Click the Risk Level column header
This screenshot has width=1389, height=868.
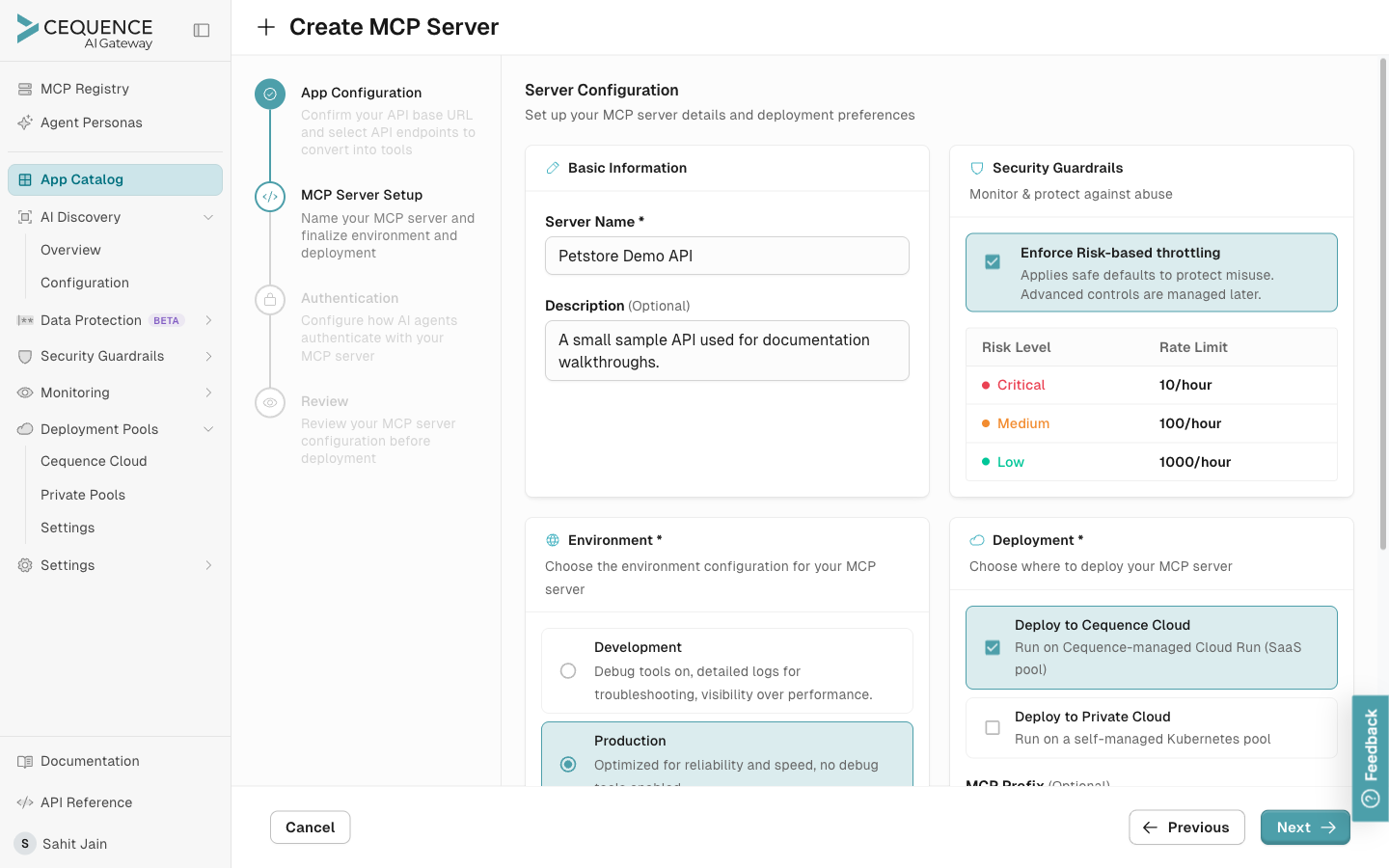[1016, 347]
